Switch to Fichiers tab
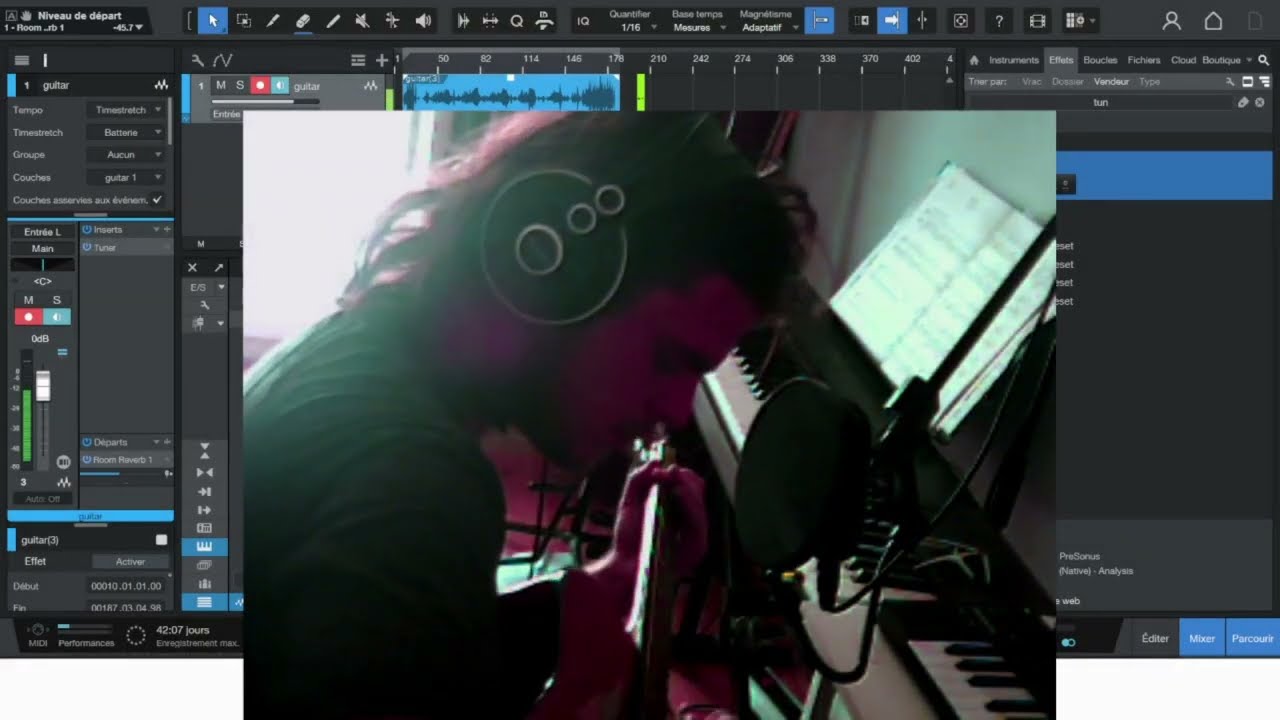1280x720 pixels. [1144, 60]
